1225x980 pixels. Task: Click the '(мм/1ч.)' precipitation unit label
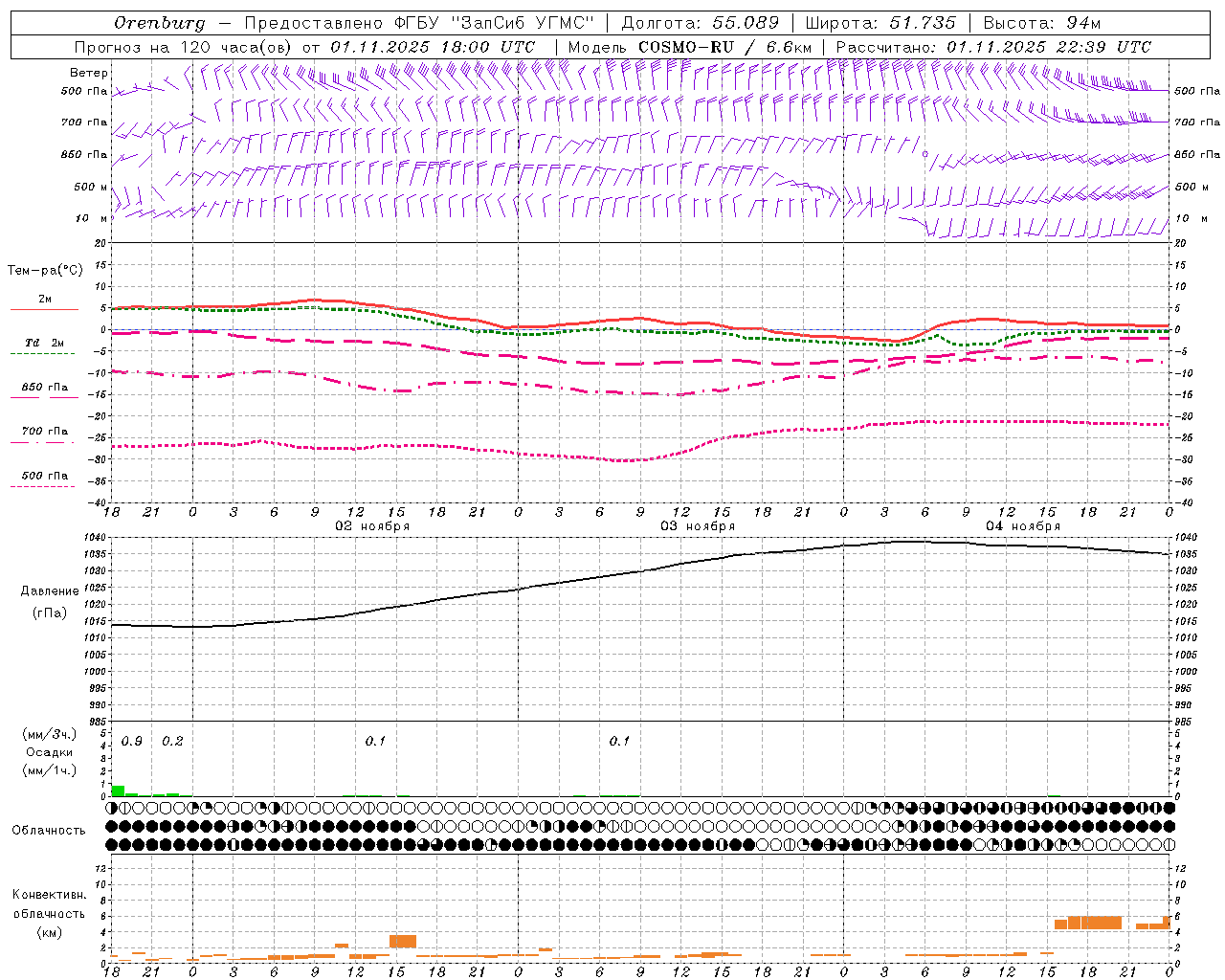[x=50, y=769]
